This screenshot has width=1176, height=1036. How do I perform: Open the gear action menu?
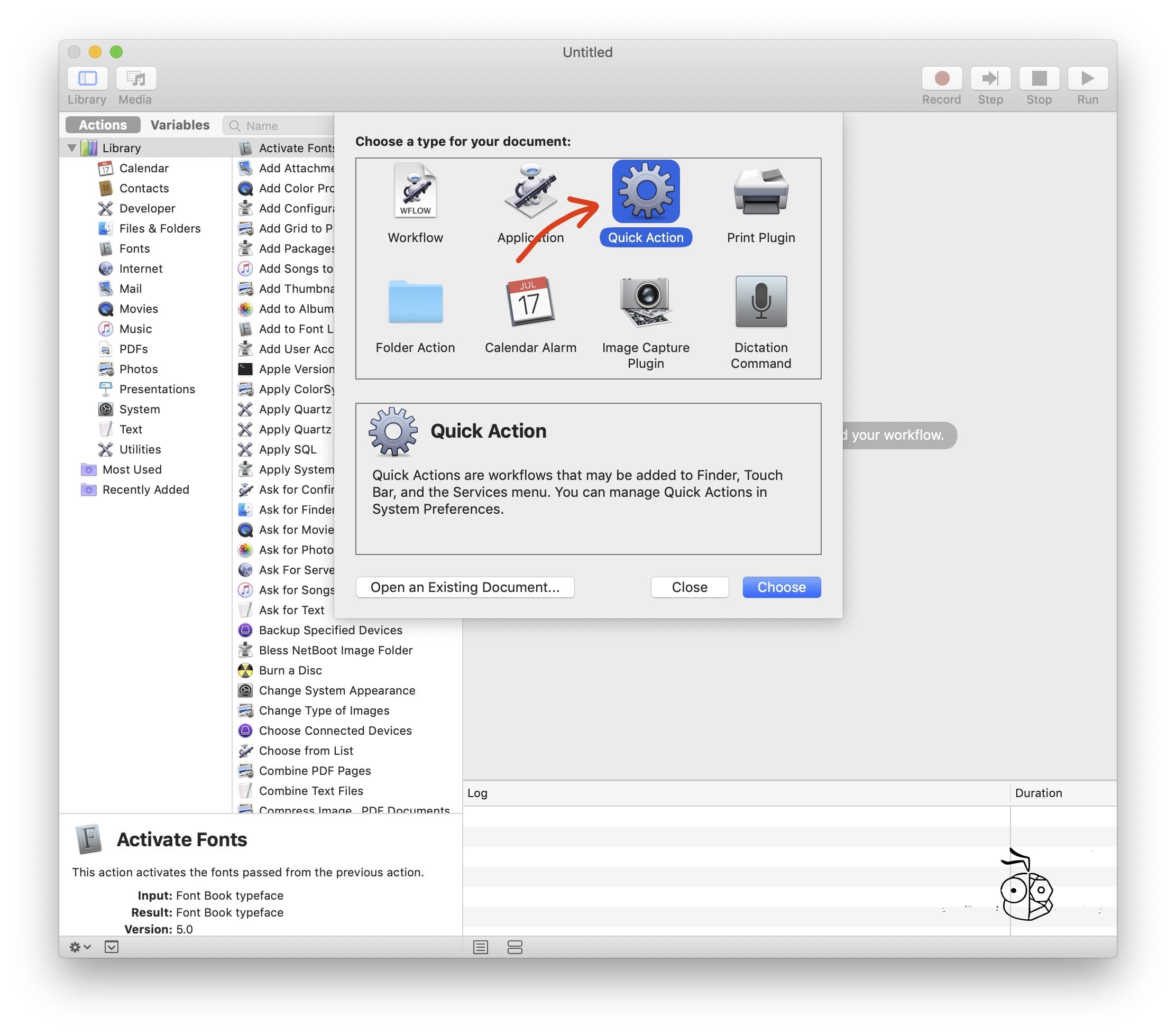(79, 947)
